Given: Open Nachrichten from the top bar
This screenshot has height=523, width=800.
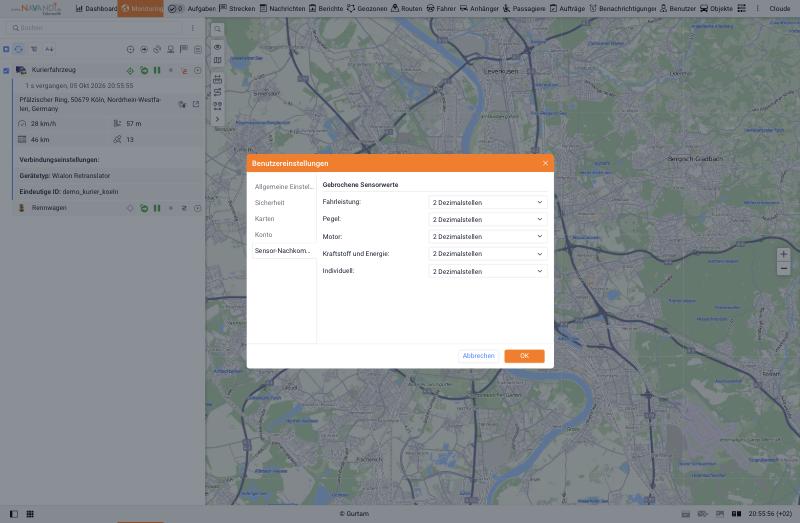Looking at the screenshot, I should tap(282, 9).
